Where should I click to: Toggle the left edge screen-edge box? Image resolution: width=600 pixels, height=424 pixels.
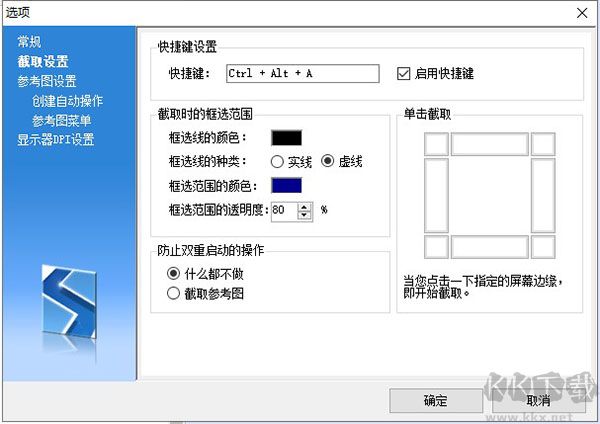point(436,196)
